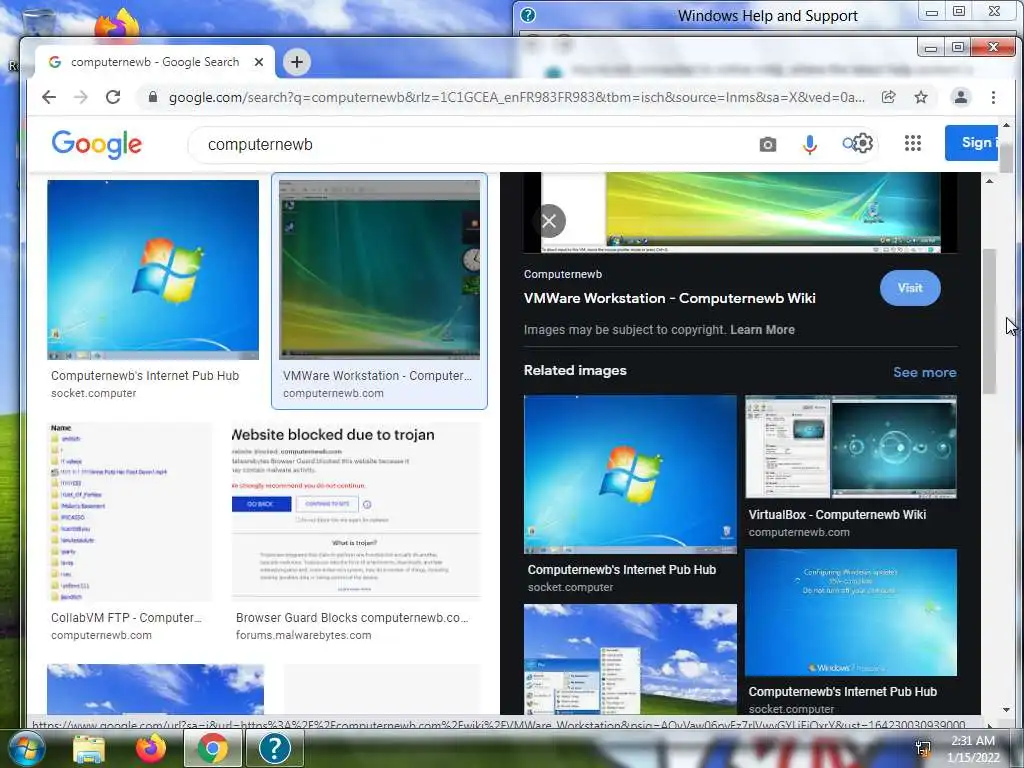Open Windows 7 desktop result thumbnail

tap(153, 270)
